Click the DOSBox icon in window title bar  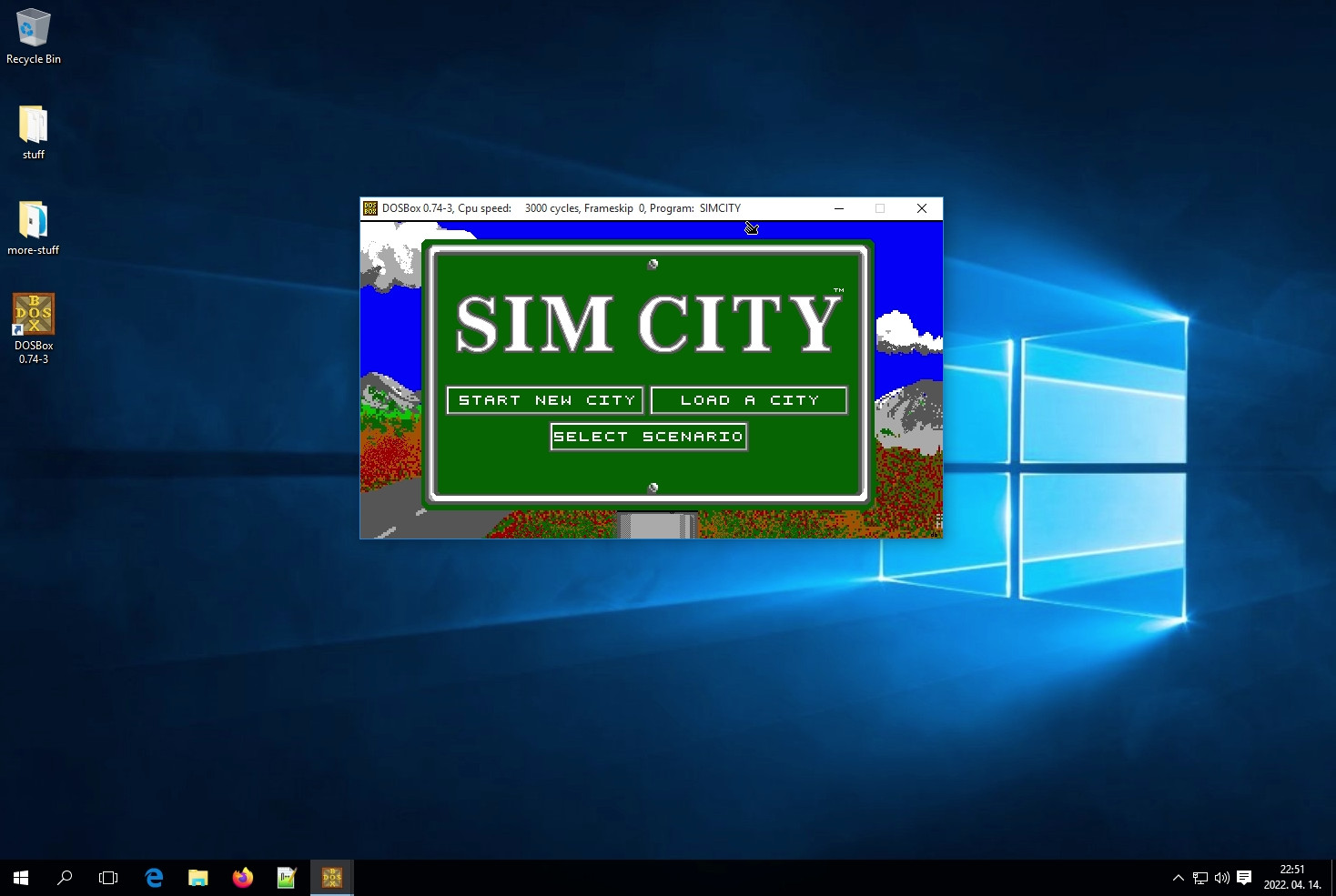pyautogui.click(x=370, y=208)
